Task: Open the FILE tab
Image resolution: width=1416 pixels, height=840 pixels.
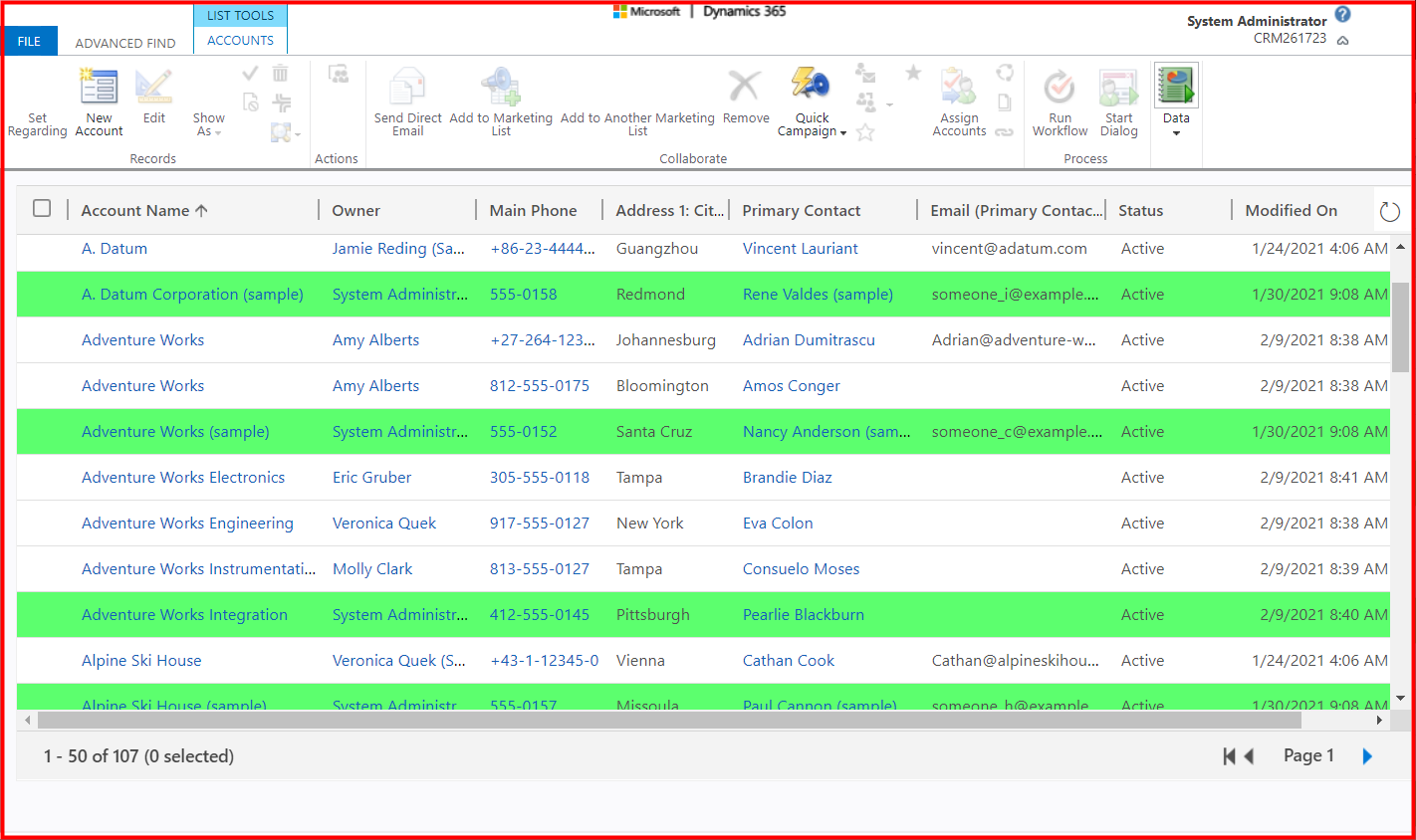Action: click(30, 41)
